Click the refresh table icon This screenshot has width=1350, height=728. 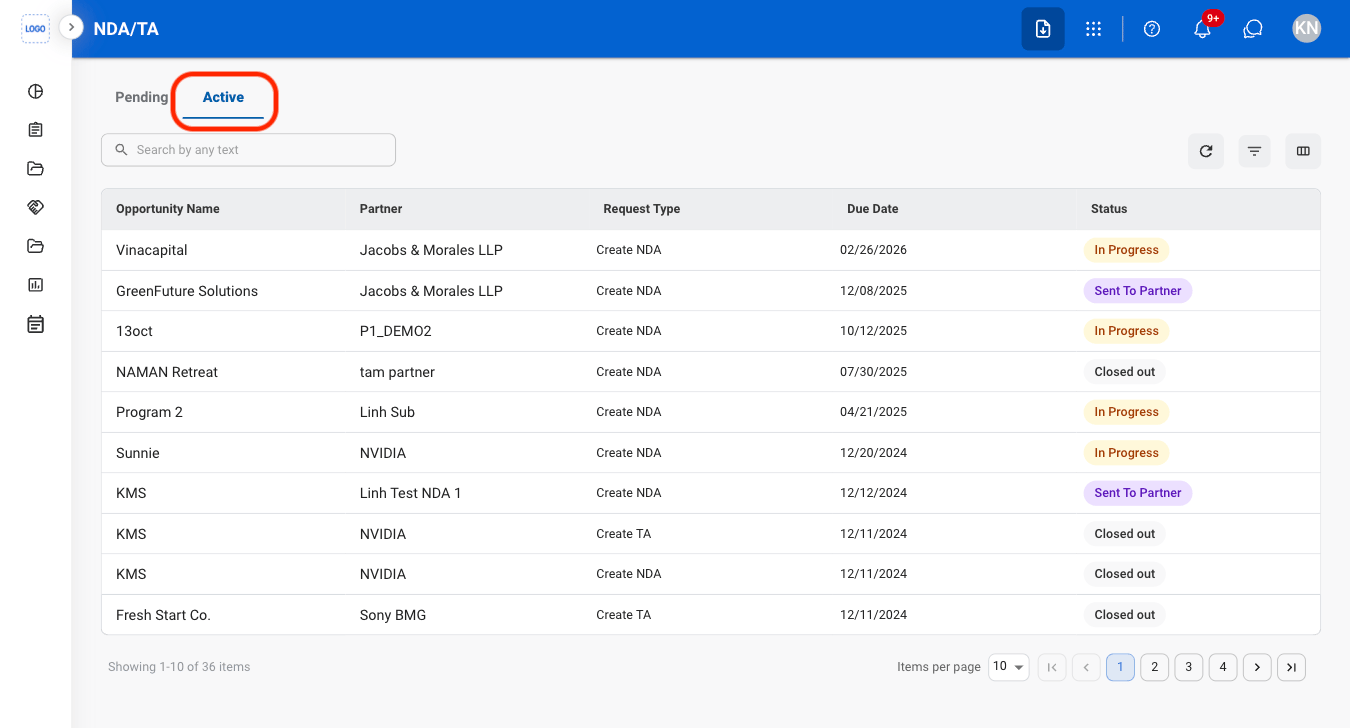1206,151
